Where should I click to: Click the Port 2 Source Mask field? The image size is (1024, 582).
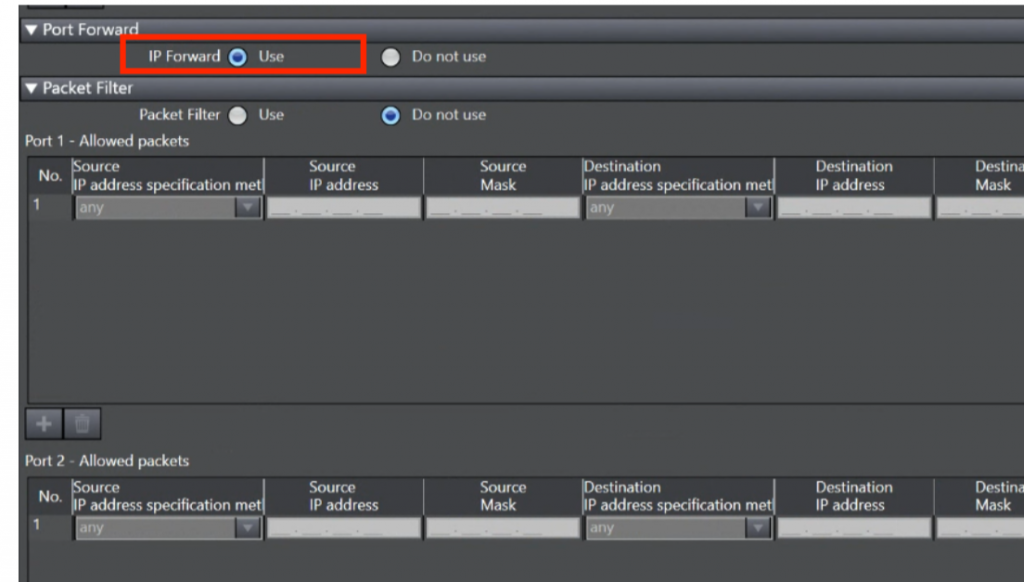[x=502, y=528]
